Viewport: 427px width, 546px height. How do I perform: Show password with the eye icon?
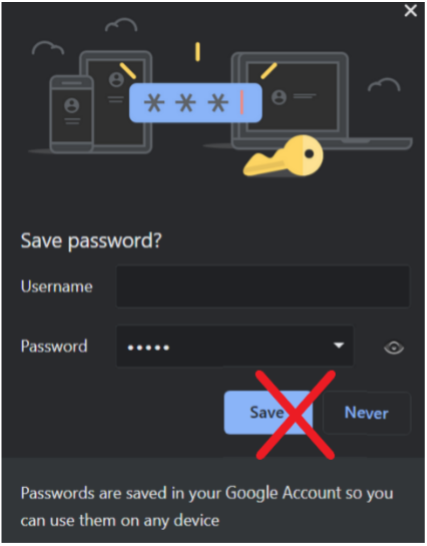click(x=394, y=347)
